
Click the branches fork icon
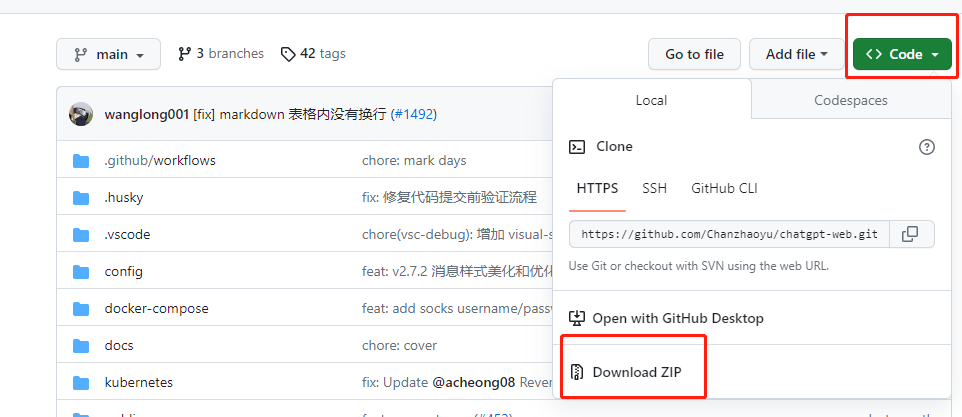[184, 54]
